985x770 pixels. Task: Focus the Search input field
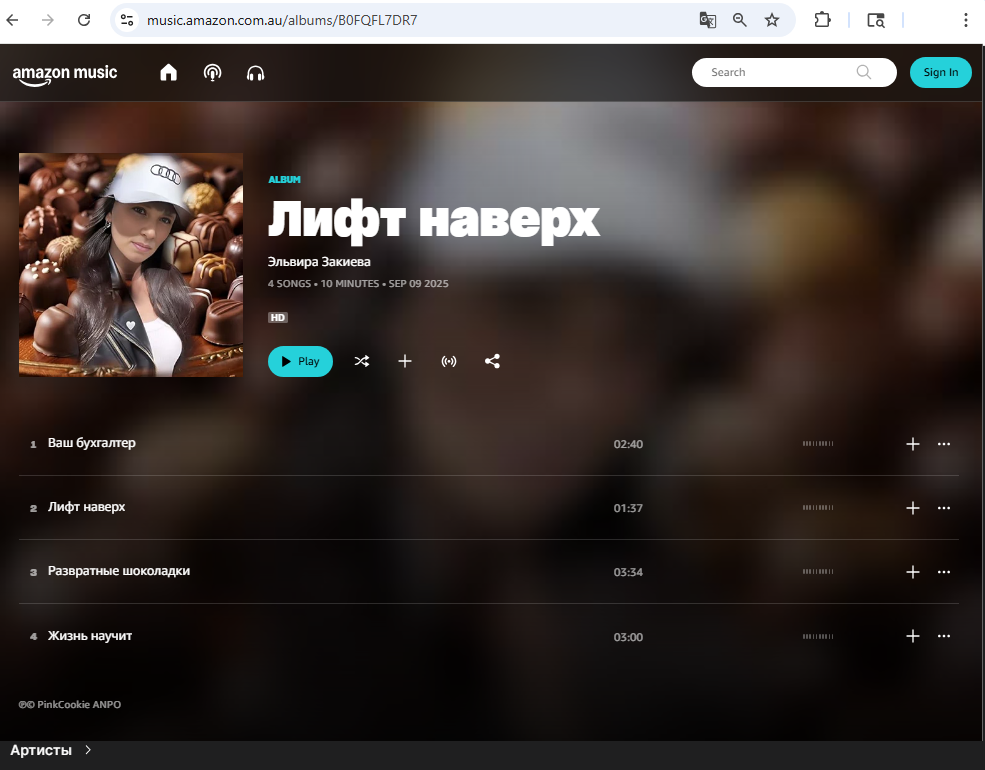[794, 72]
